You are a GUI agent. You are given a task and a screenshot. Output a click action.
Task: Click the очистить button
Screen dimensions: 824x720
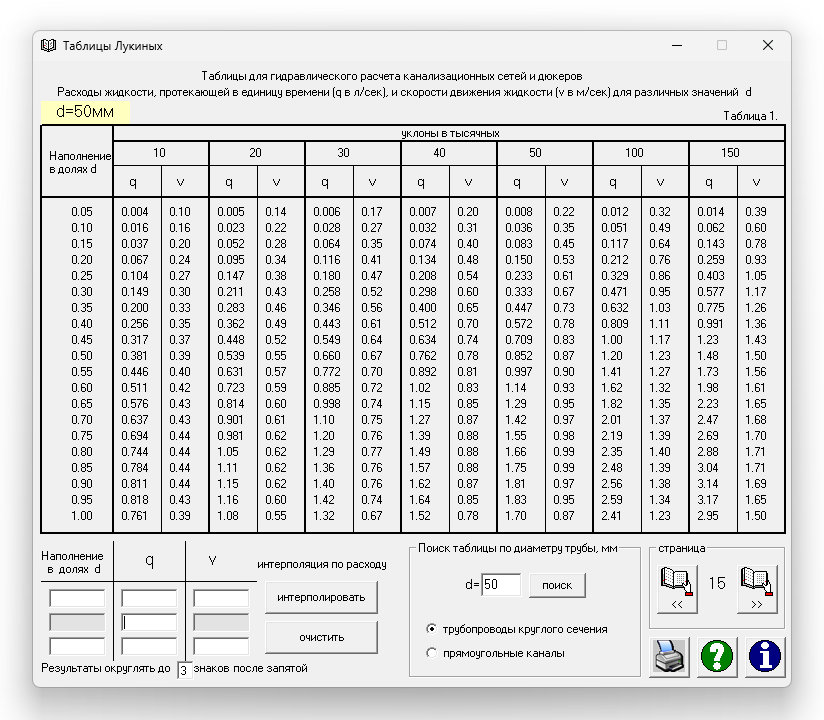321,637
